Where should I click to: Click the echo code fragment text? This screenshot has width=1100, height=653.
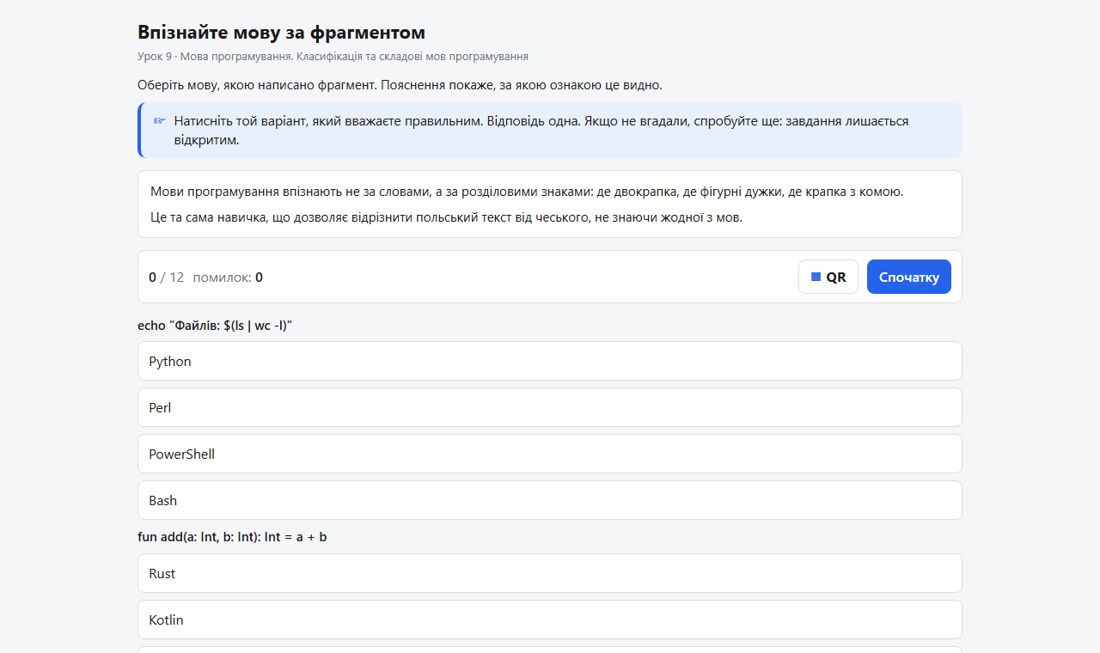coord(215,325)
